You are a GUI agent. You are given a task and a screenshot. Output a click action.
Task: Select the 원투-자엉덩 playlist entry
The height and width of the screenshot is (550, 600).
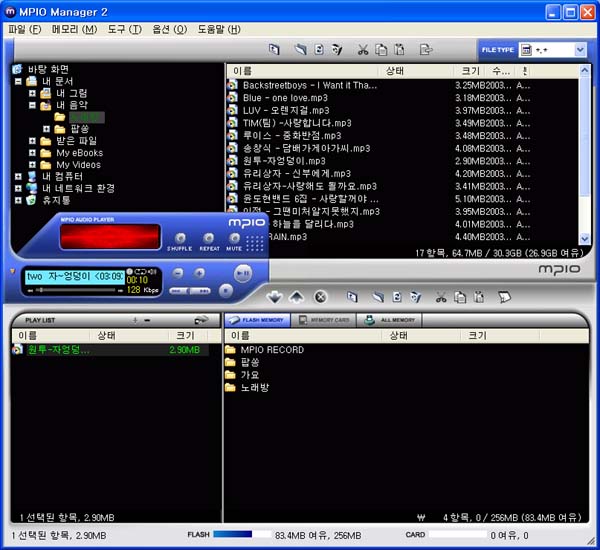[x=111, y=349]
